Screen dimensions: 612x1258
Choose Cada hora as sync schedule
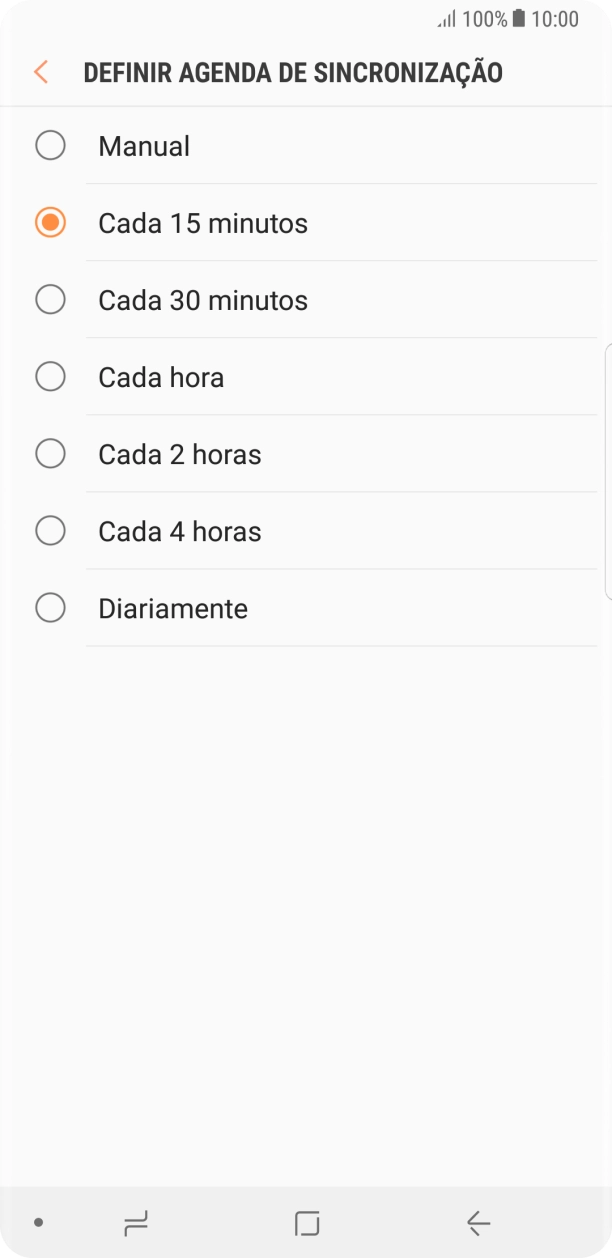pos(50,376)
